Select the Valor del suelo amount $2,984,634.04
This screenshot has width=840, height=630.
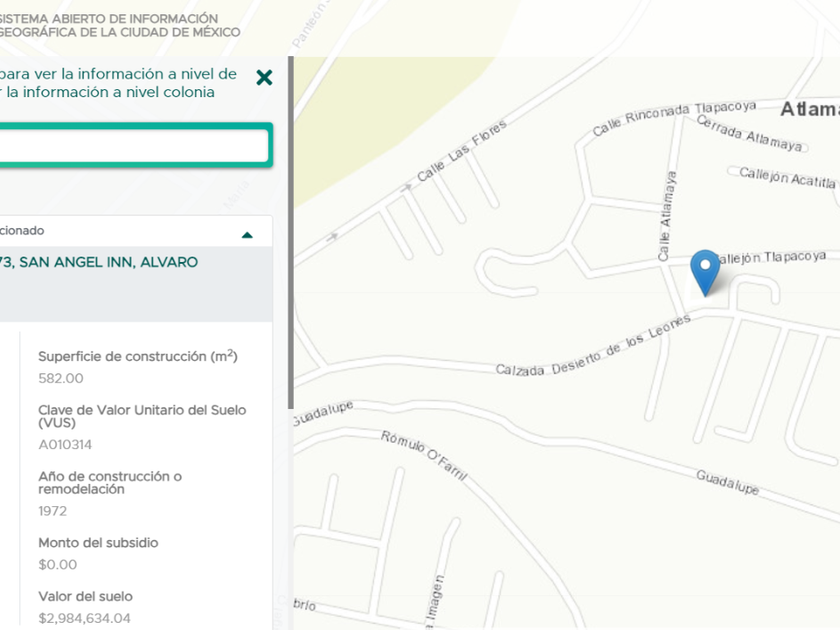(x=84, y=618)
